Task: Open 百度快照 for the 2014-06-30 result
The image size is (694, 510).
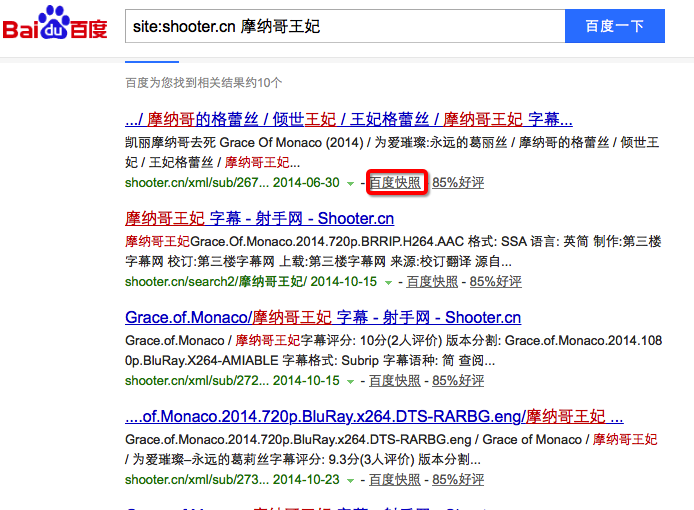Action: click(395, 182)
